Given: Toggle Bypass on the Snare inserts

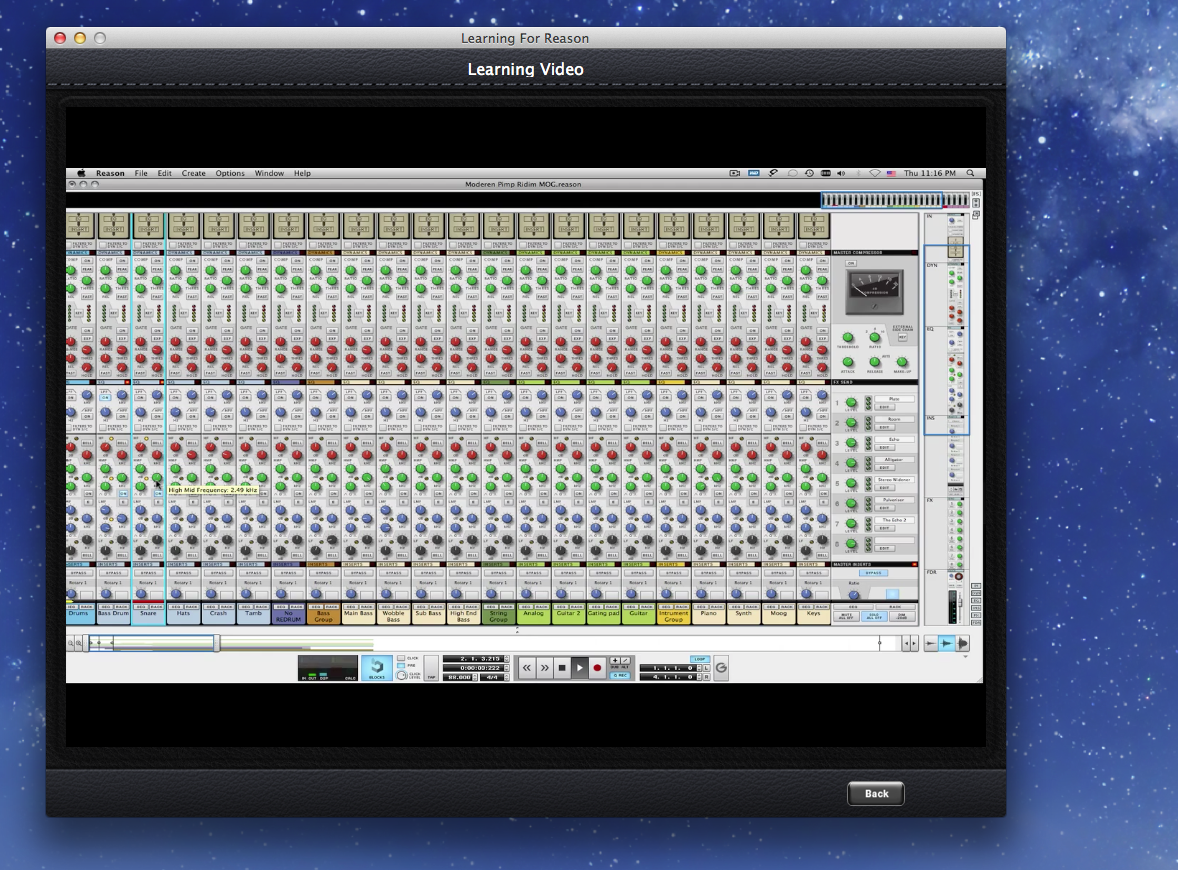Looking at the screenshot, I should 148,573.
